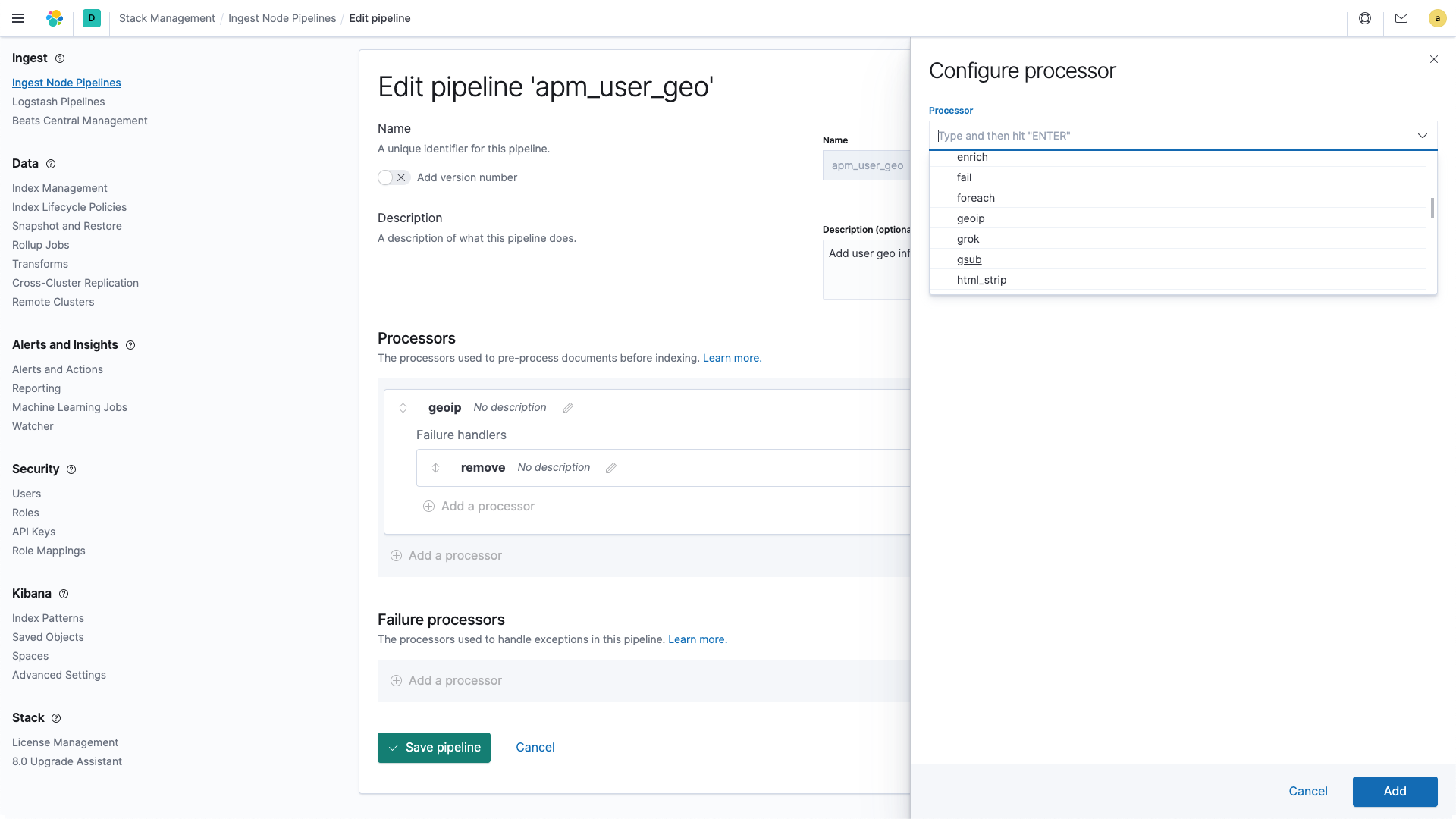
Task: Click the Add a processor button in Failure handlers
Action: pyautogui.click(x=478, y=505)
